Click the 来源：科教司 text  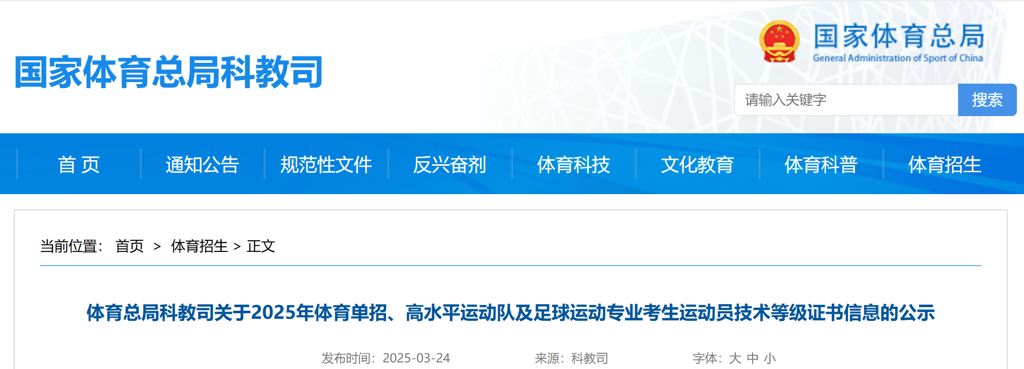[x=571, y=359]
